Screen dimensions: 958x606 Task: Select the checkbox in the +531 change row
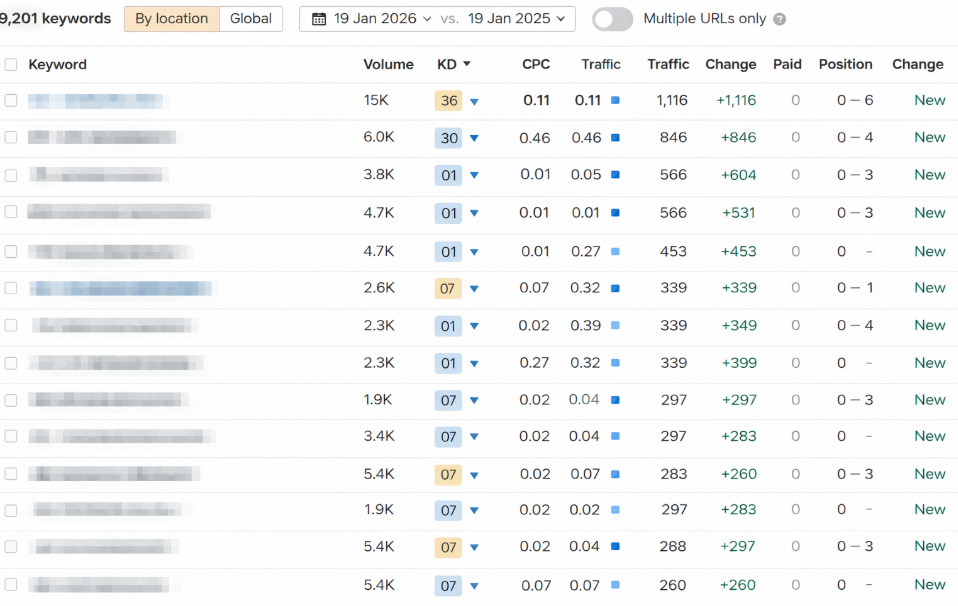click(x=11, y=212)
